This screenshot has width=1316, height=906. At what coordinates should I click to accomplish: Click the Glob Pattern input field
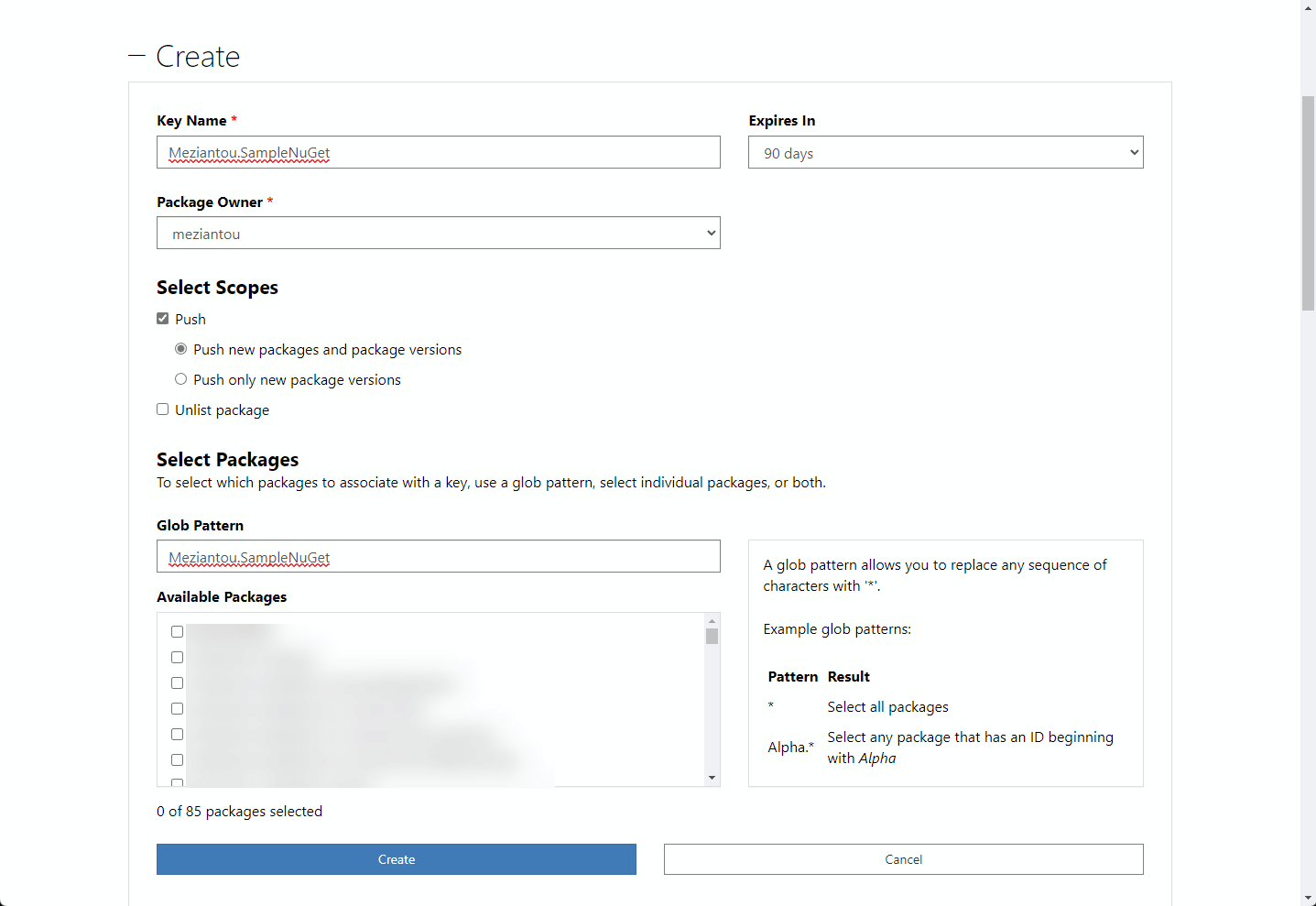(x=438, y=557)
